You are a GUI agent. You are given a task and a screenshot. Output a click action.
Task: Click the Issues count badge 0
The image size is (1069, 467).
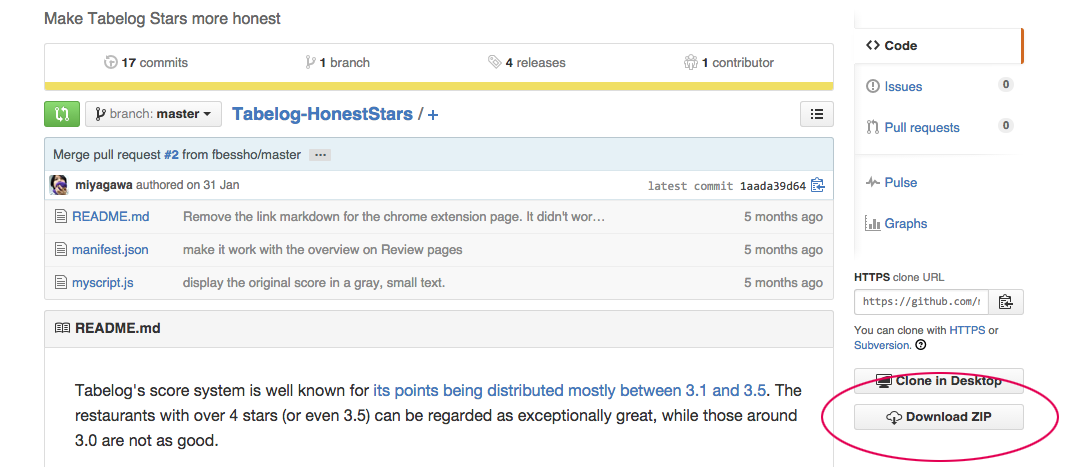[x=1005, y=85]
